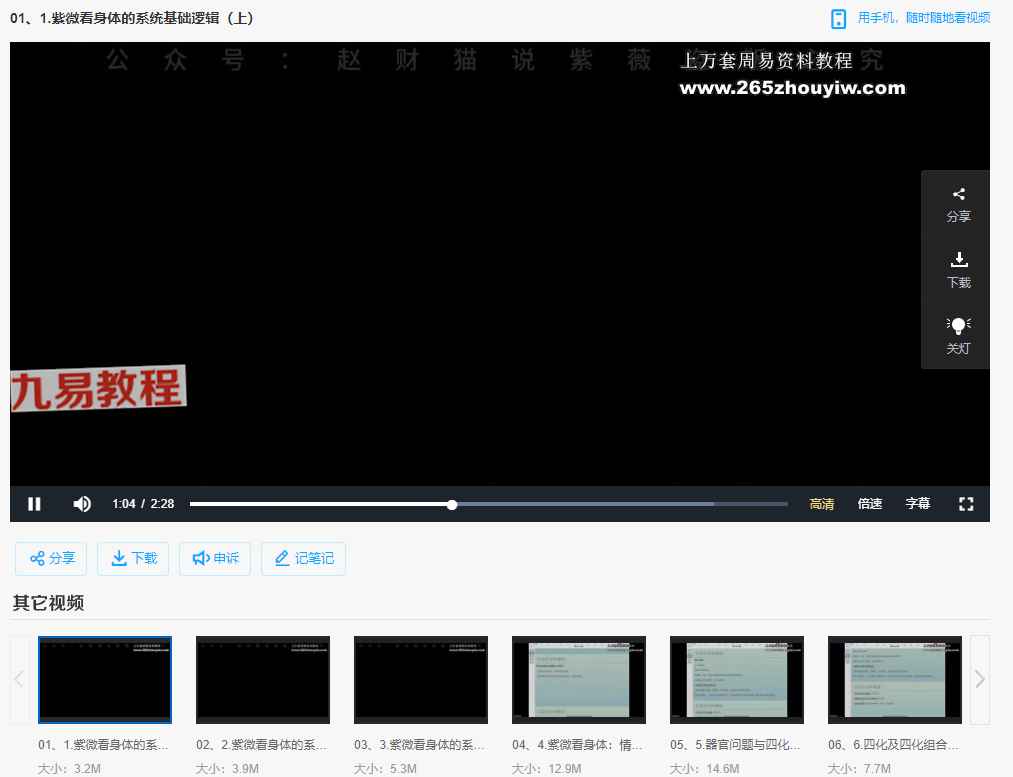Viewport: 1013px width, 777px height.
Task: Select video 06 四化及四化组合 thumbnail
Action: point(894,678)
